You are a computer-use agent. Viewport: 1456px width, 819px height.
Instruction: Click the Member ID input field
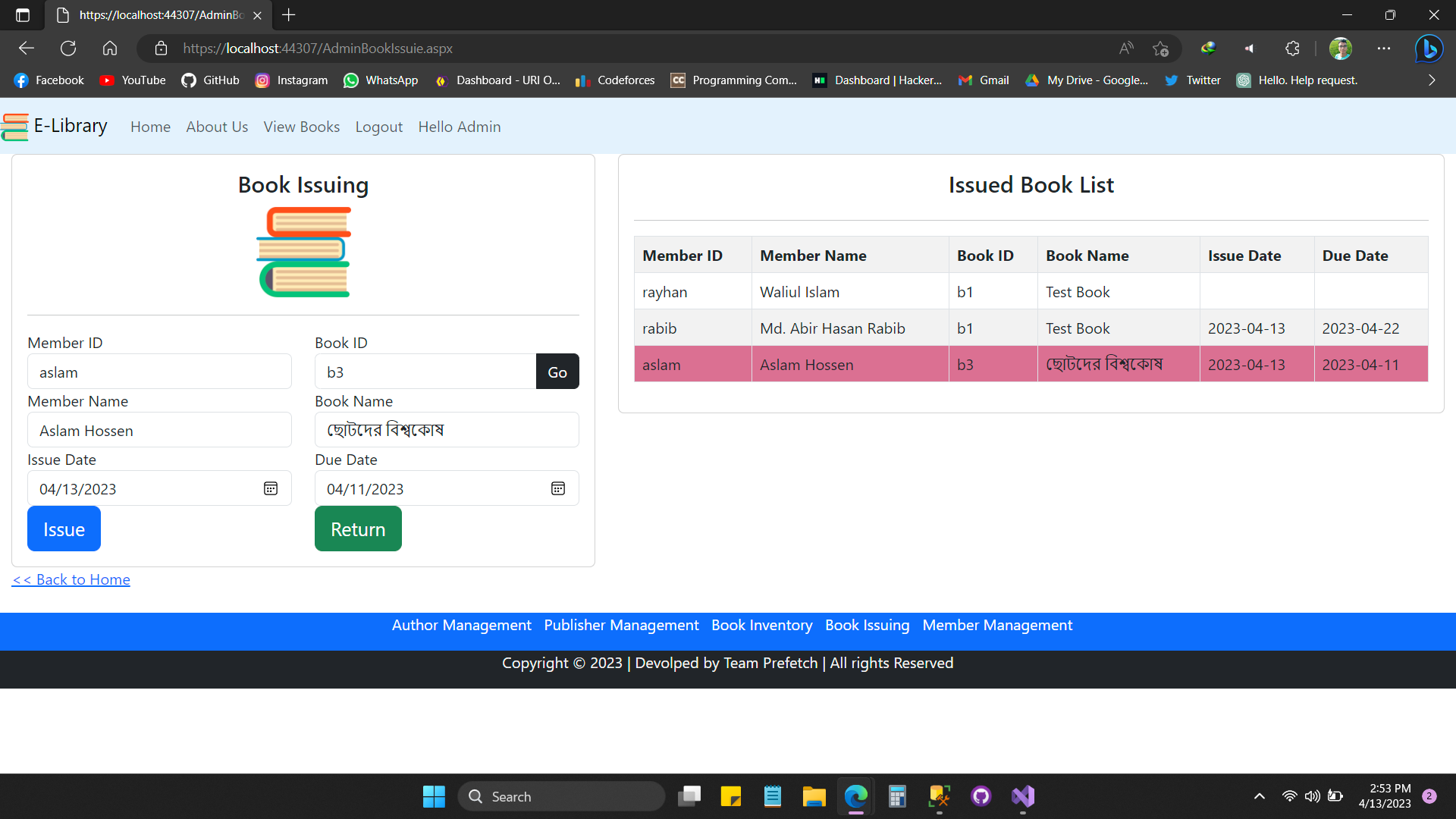tap(159, 372)
